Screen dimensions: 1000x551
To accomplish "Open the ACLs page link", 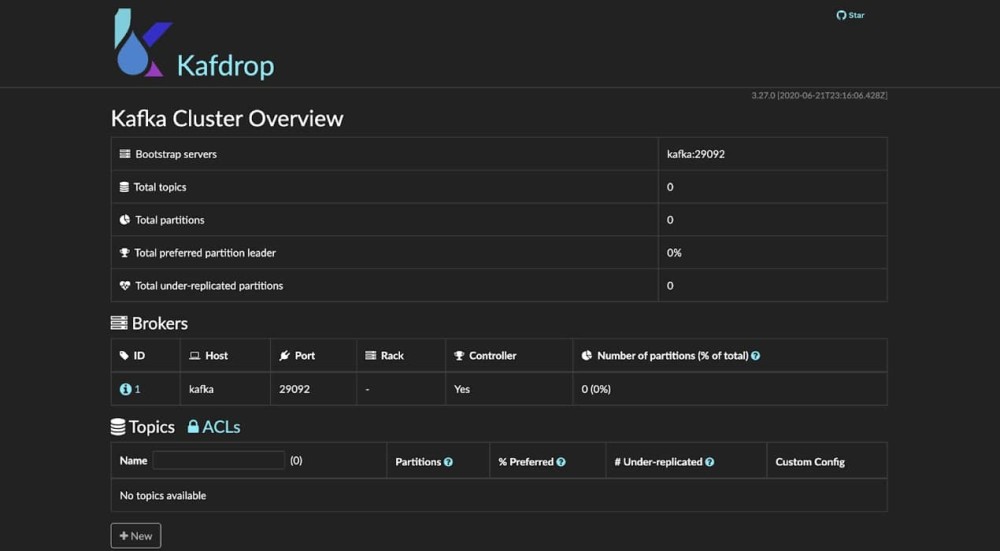I will click(x=214, y=427).
